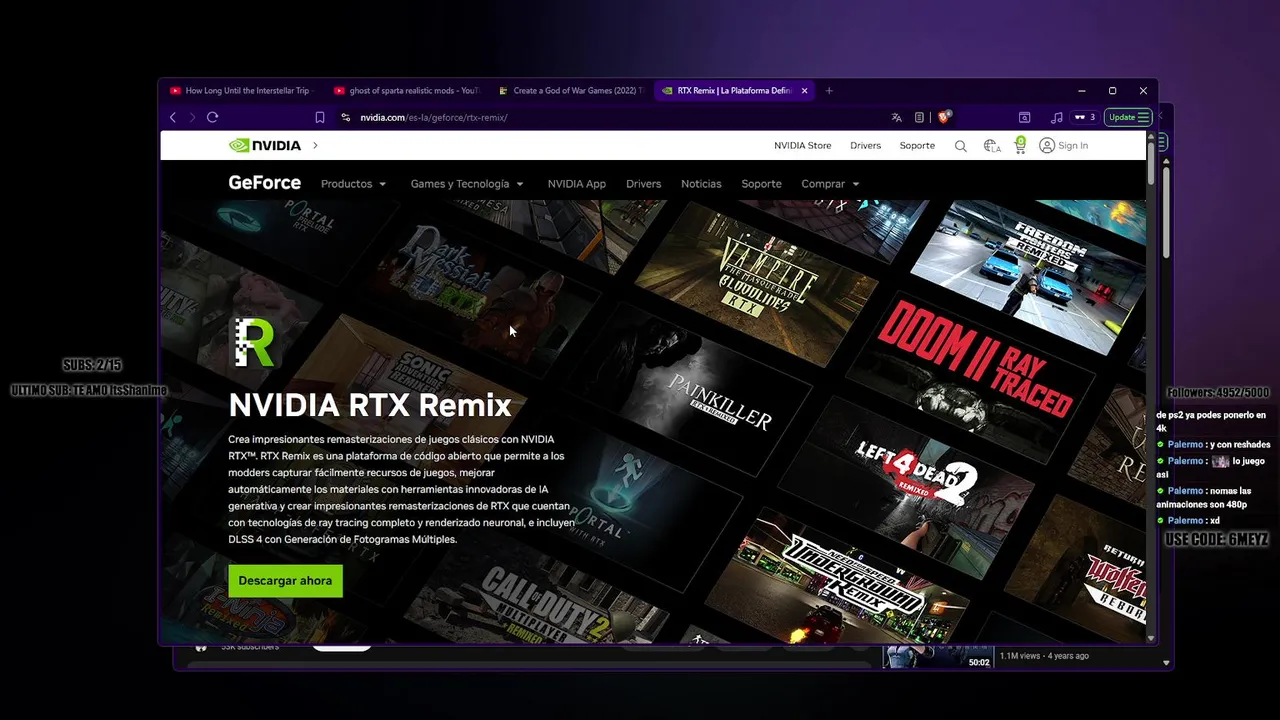Screen dimensions: 1280x720
Task: Expand the Productos dropdown
Action: (353, 184)
